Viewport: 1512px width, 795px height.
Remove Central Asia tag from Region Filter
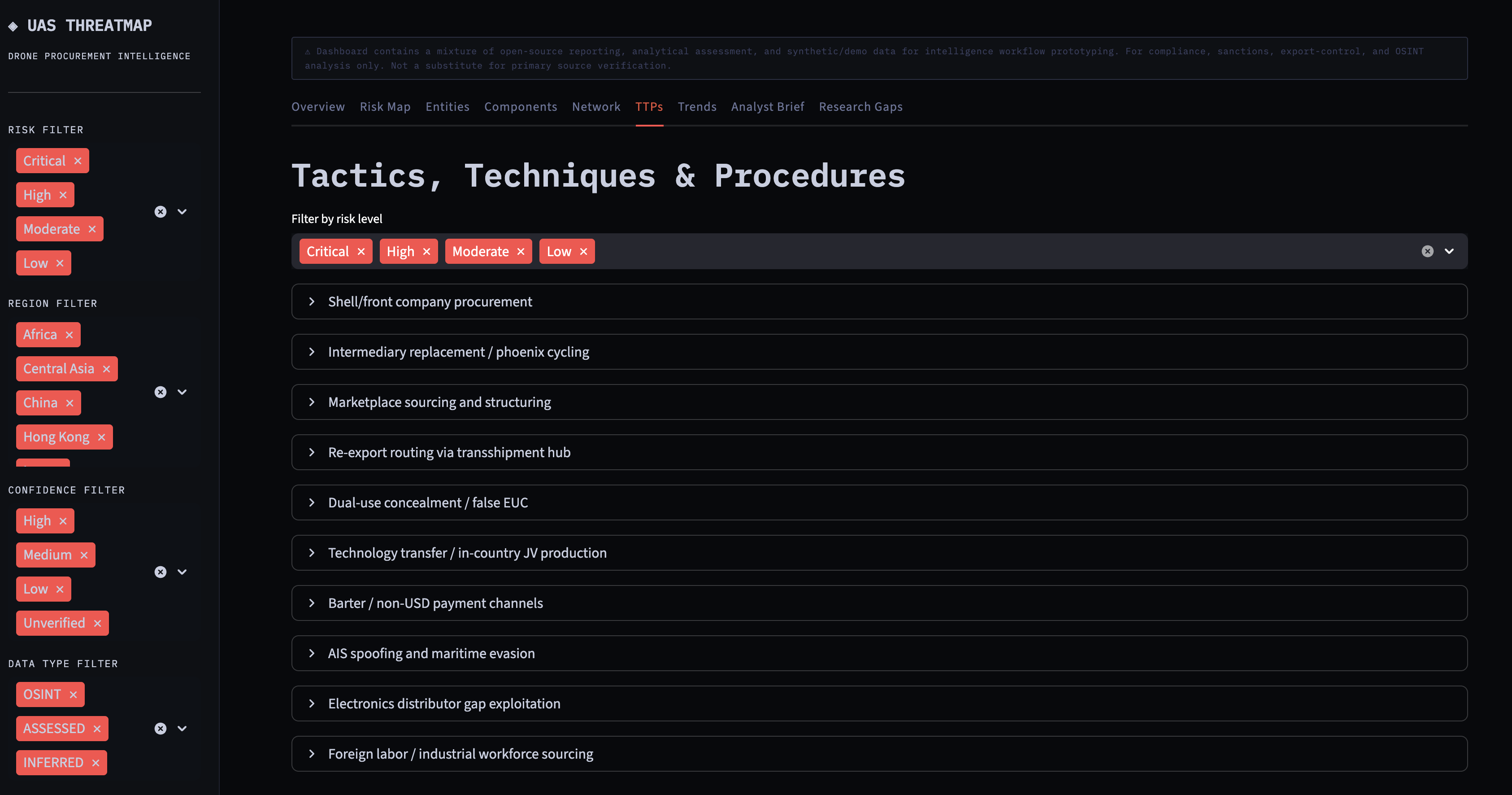click(x=106, y=369)
